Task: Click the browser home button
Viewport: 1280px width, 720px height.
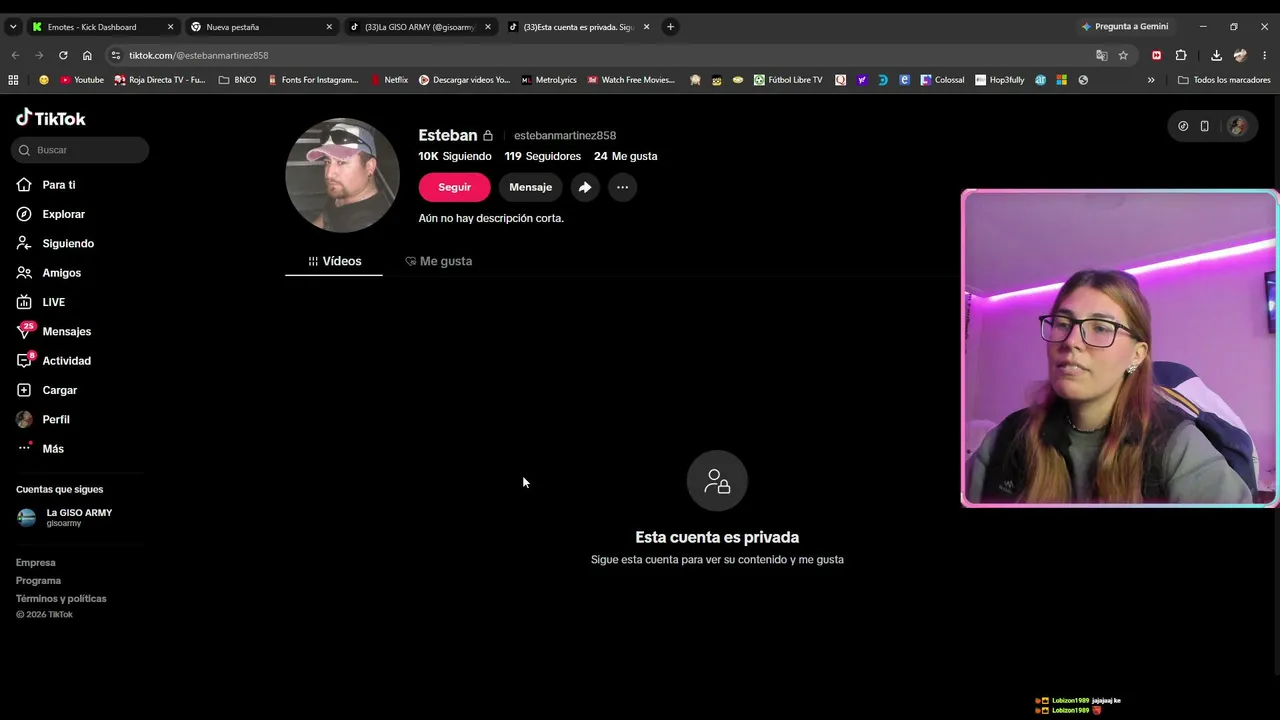Action: coord(87,55)
